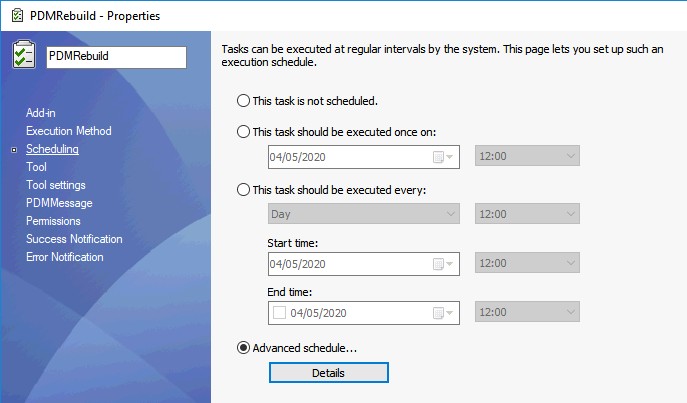Click the PDMRebuild task name field
The width and height of the screenshot is (687, 403).
(x=115, y=57)
